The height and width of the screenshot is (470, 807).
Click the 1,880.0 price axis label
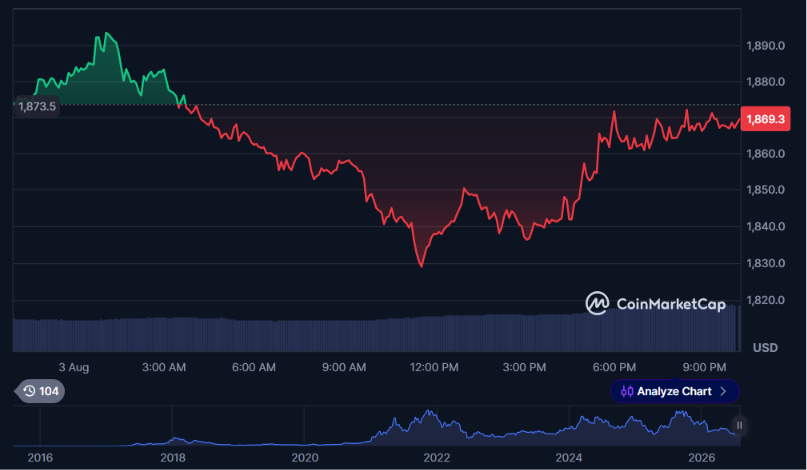tap(765, 82)
